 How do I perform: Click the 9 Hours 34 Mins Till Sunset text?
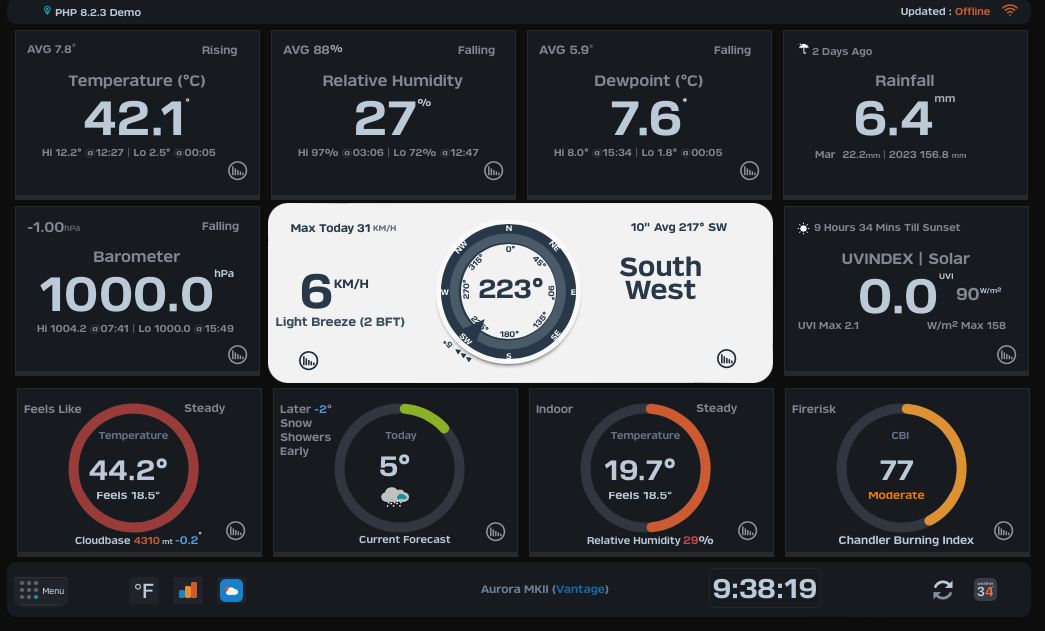[886, 228]
